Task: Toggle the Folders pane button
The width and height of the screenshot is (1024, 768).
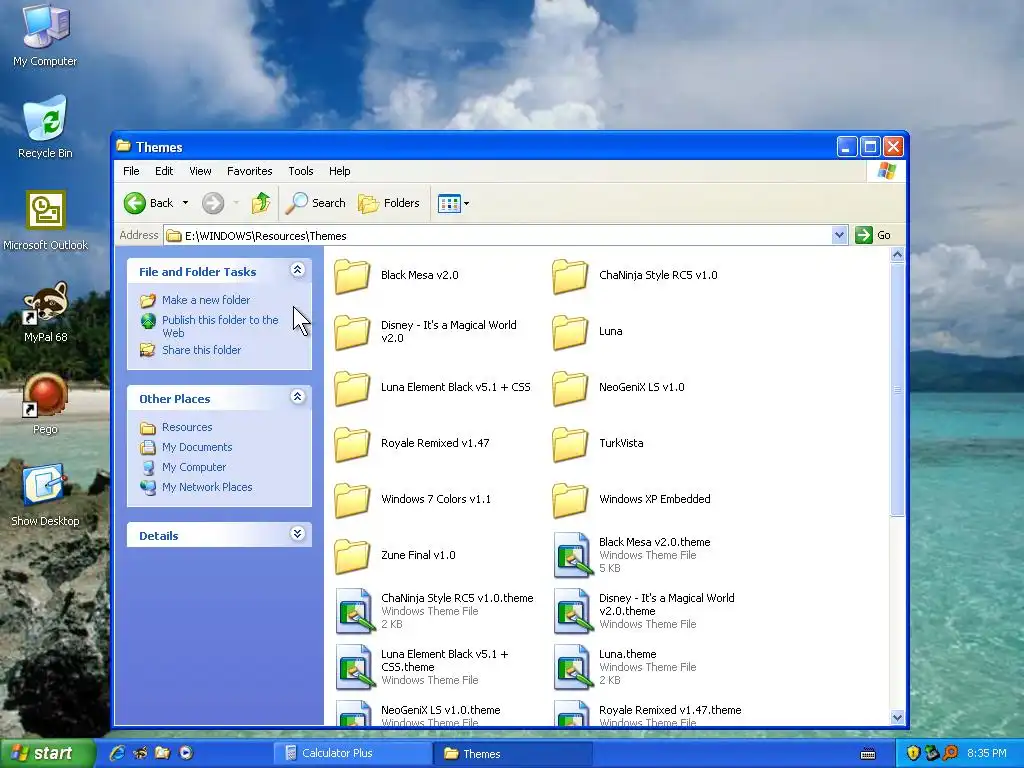Action: [389, 203]
